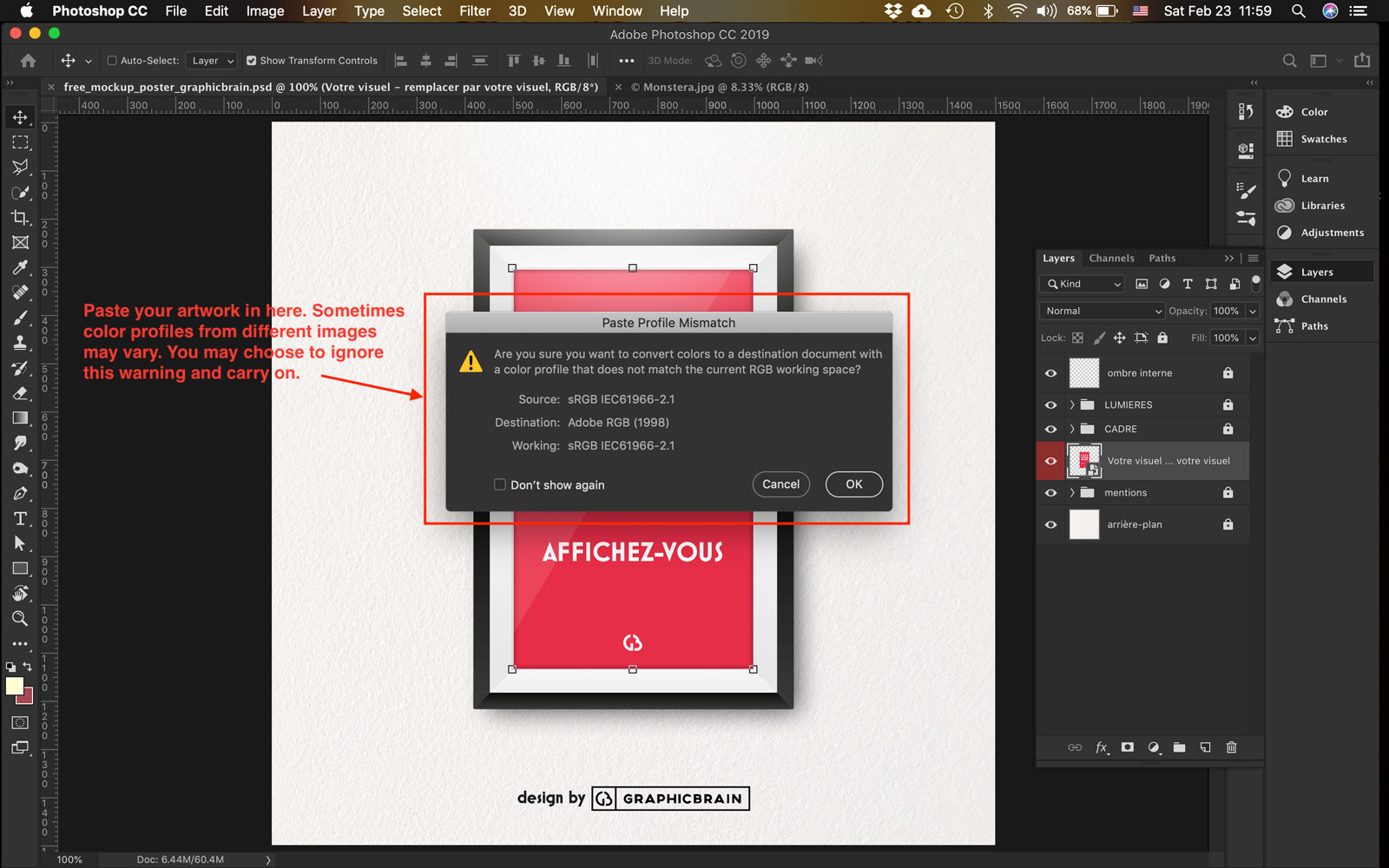Expand the CADRE group

coord(1071,428)
